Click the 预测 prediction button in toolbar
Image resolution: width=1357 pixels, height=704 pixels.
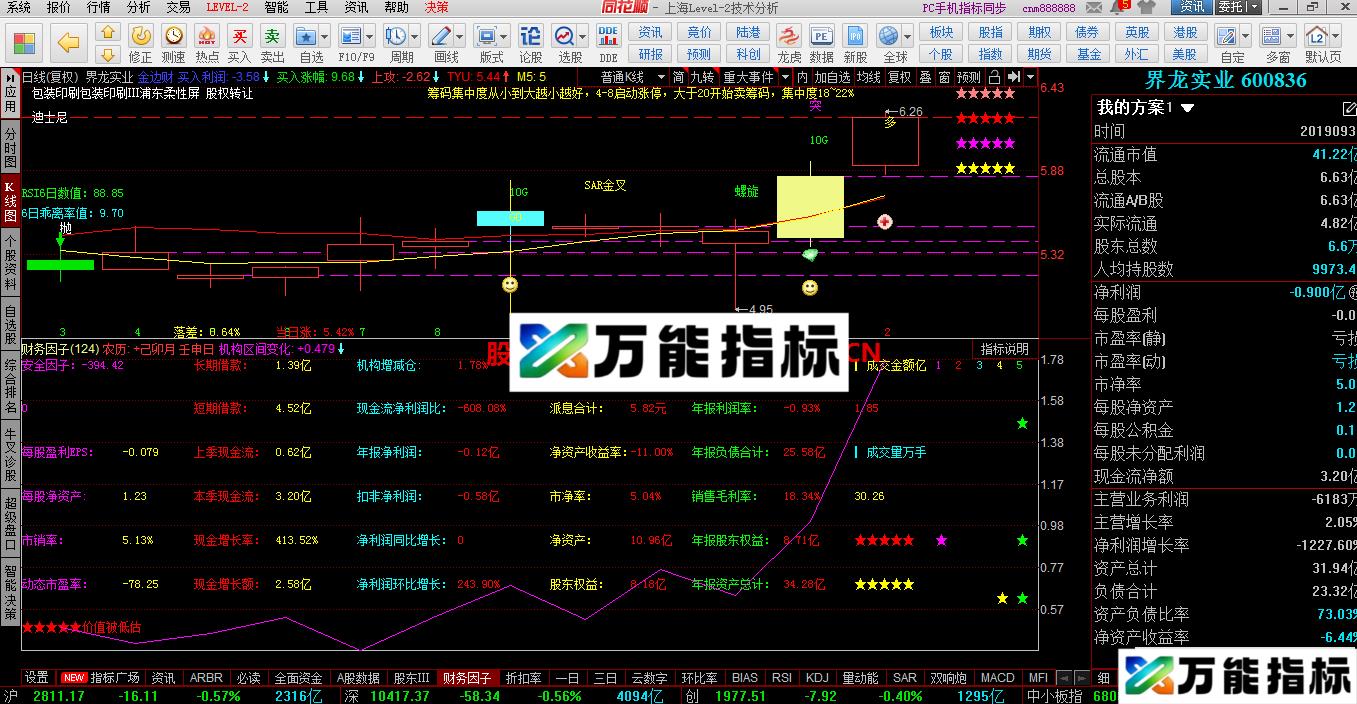pyautogui.click(x=700, y=53)
